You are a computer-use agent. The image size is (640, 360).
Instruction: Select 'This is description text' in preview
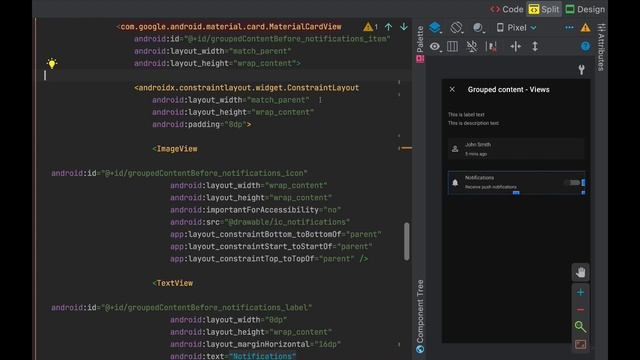click(473, 123)
